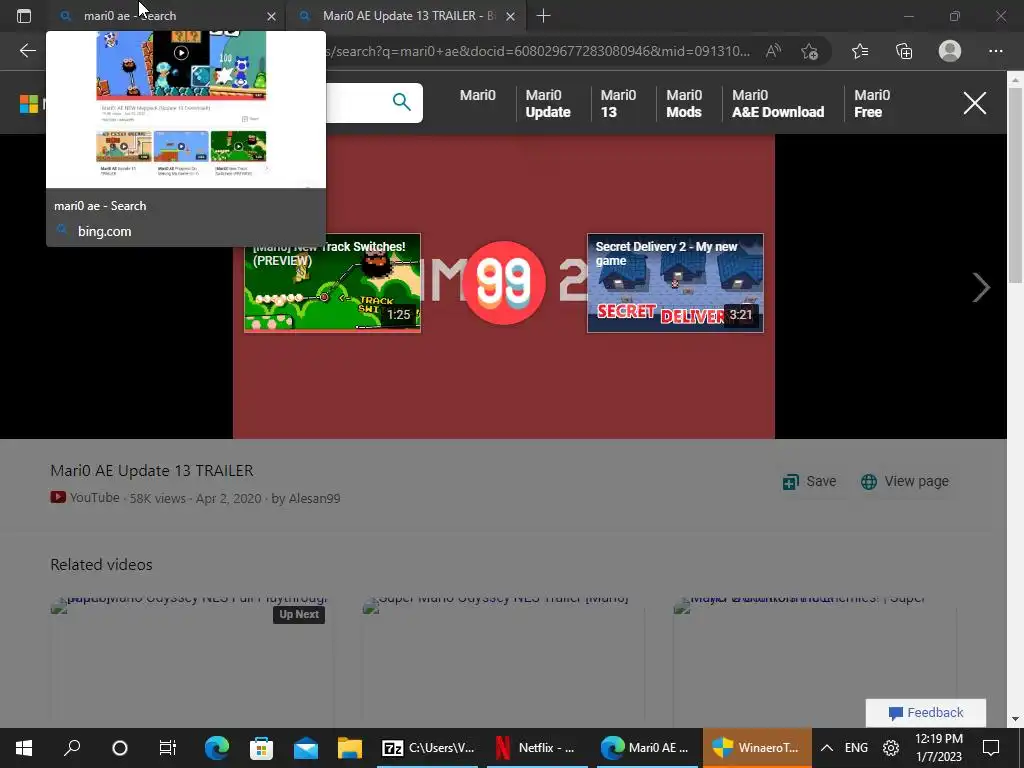Close the 'mari0 ae - Search' tab

[x=271, y=16]
